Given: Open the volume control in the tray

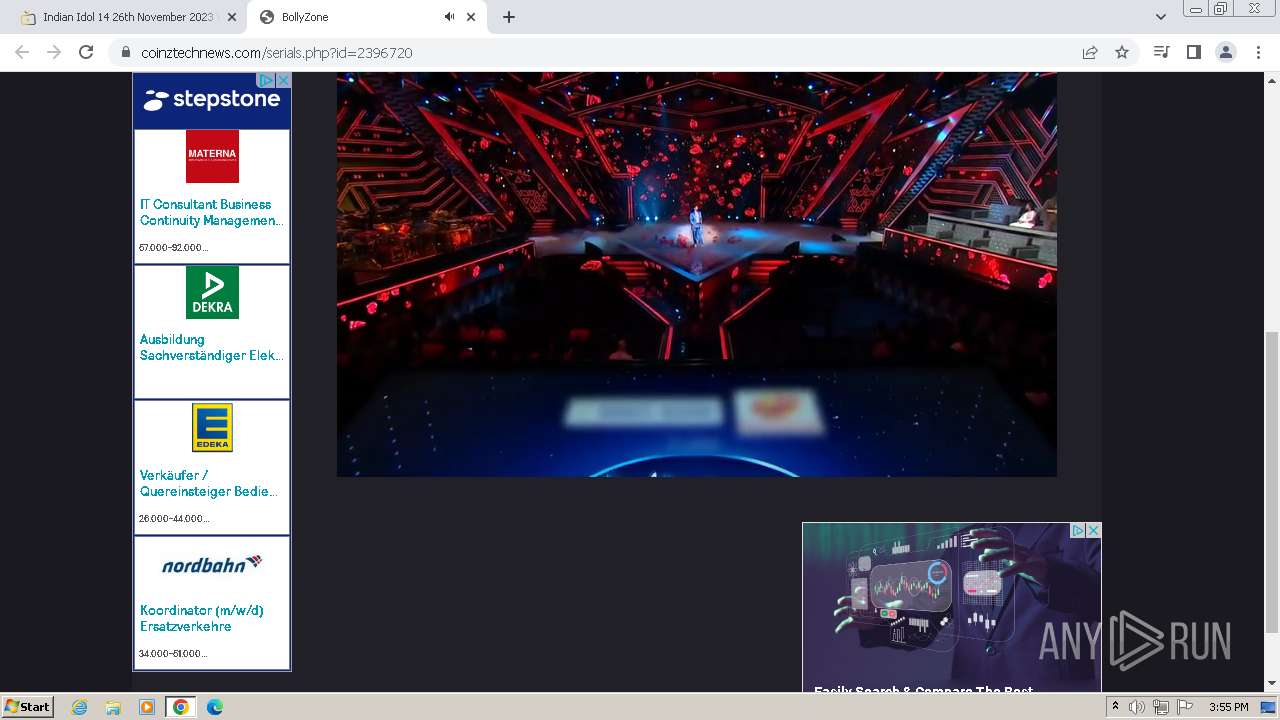Looking at the screenshot, I should click(1137, 707).
